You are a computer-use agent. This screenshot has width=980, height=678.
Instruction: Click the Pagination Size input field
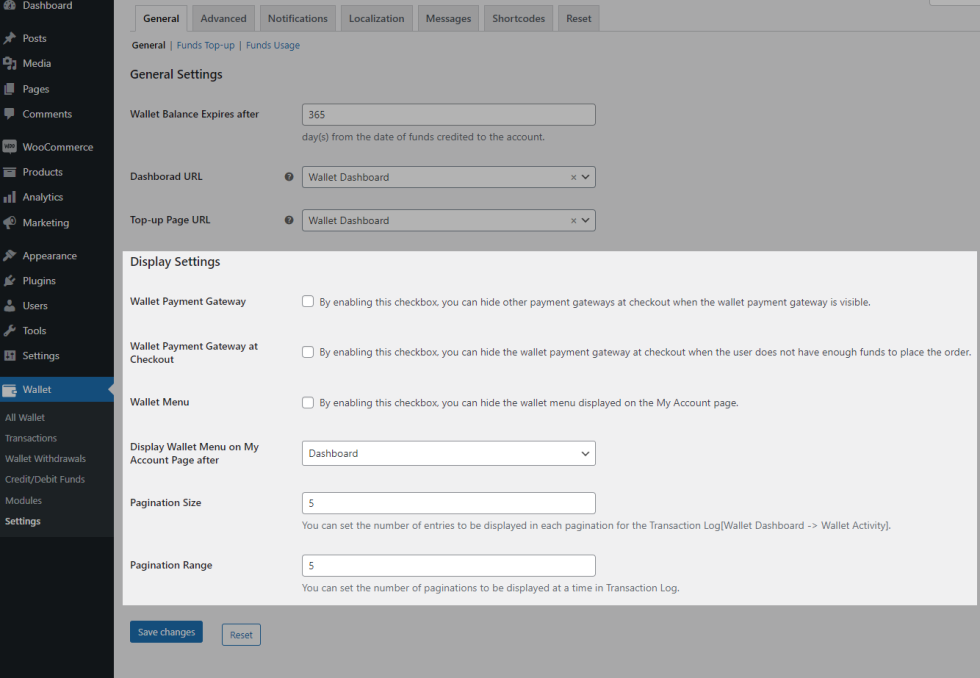(x=448, y=503)
